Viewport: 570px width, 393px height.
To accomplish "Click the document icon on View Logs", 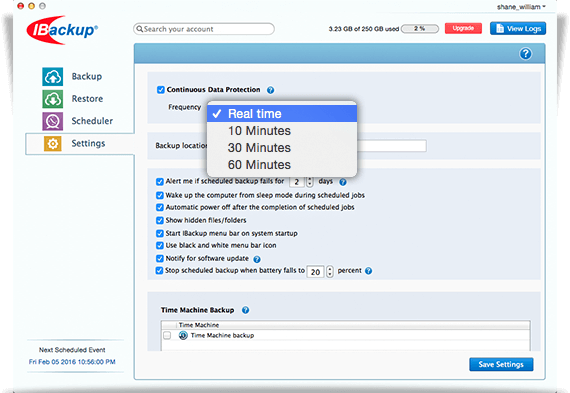I will point(500,28).
